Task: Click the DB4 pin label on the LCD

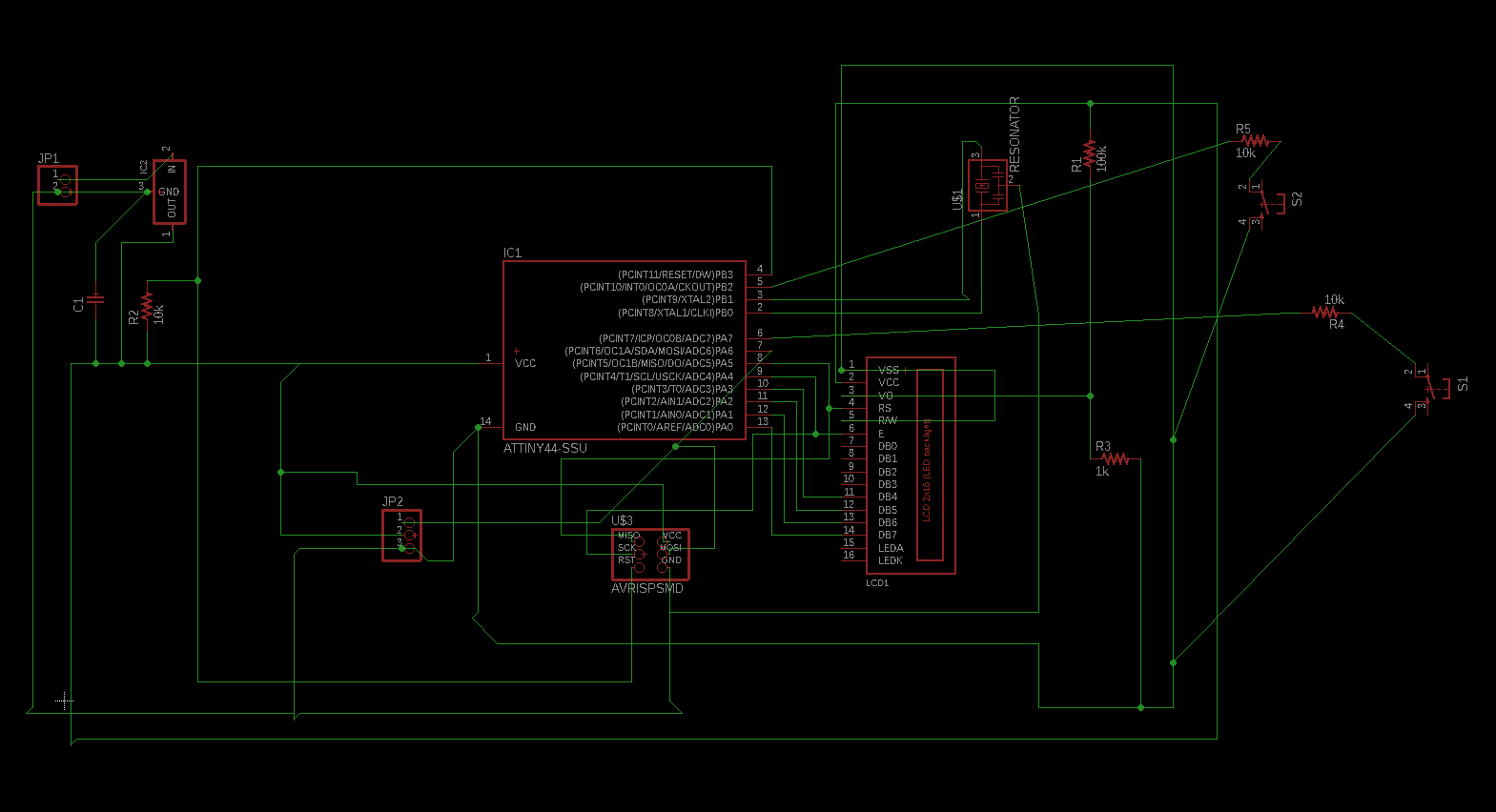Action: coord(888,497)
